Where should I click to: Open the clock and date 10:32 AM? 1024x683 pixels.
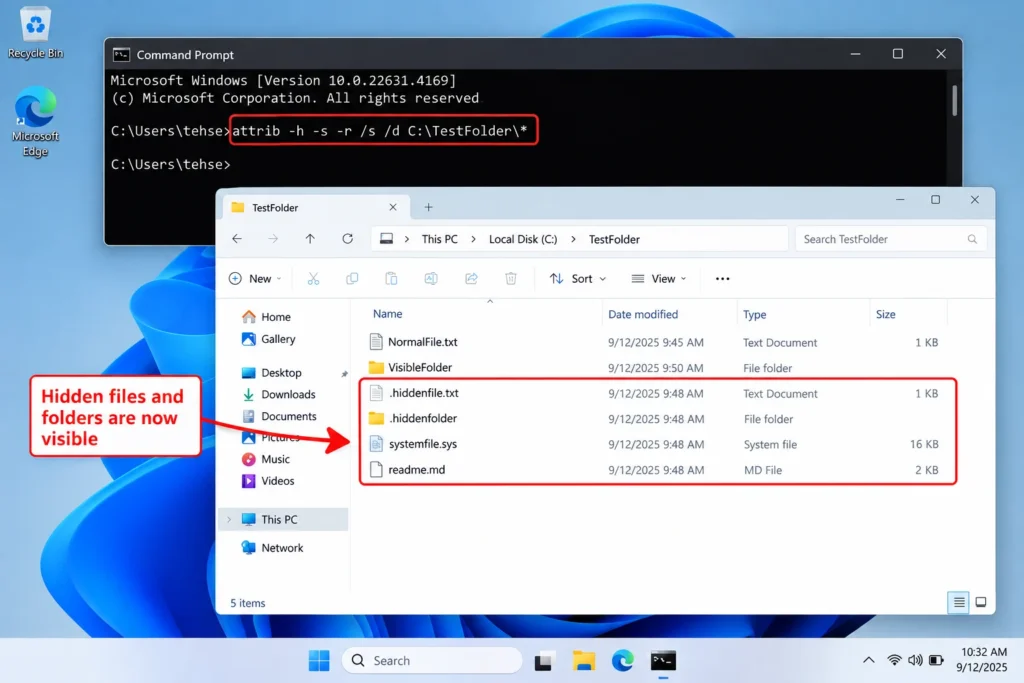pos(982,659)
